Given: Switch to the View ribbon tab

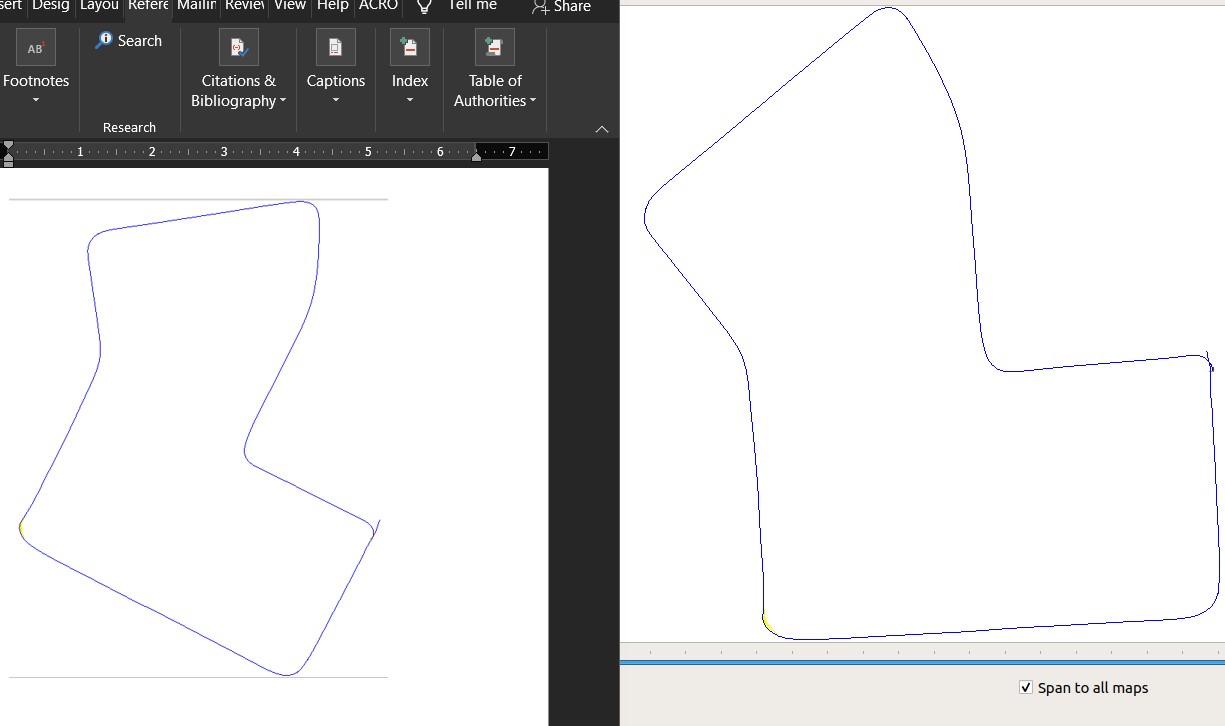Looking at the screenshot, I should click(289, 6).
